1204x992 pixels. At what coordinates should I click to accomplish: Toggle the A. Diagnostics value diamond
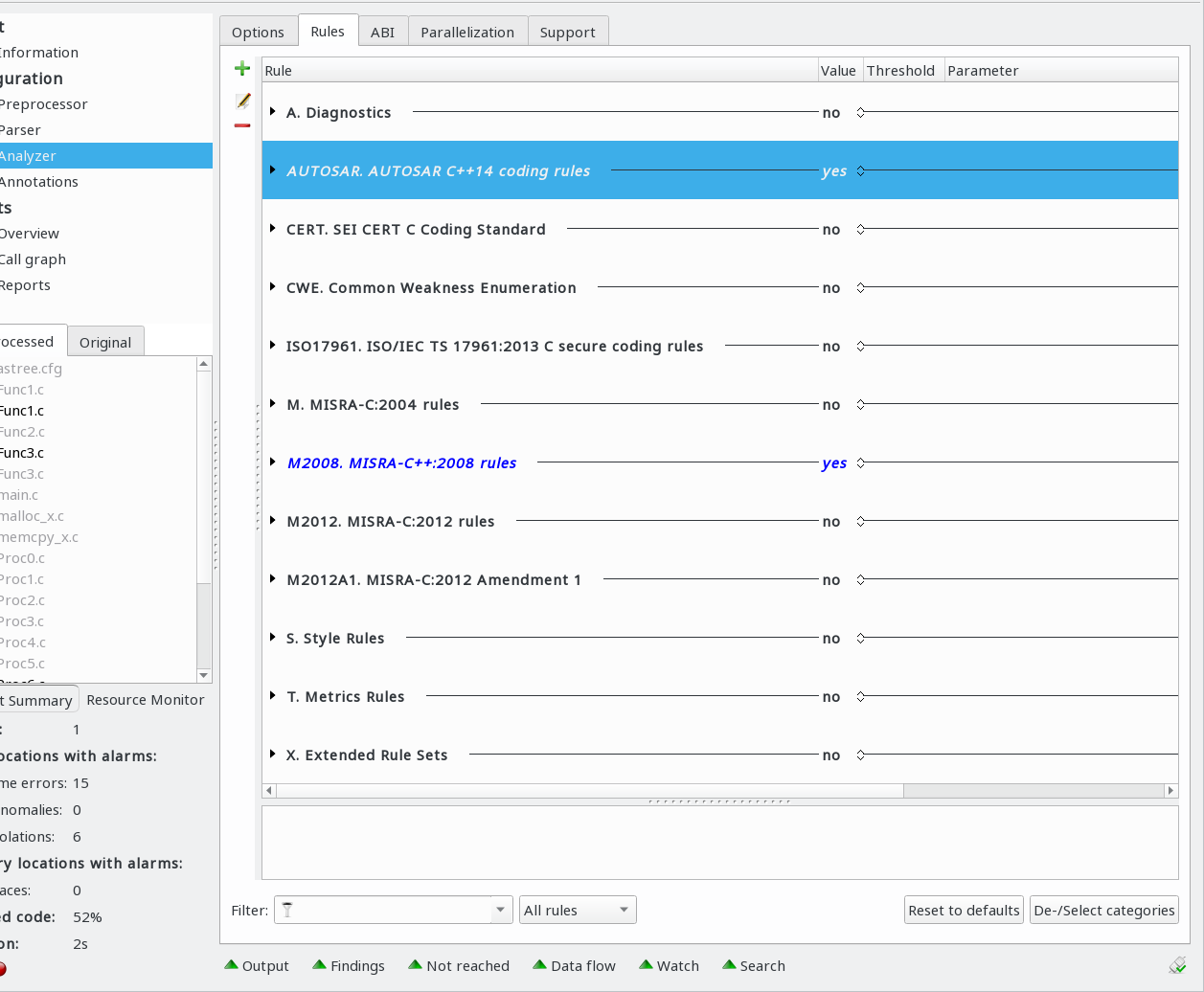tap(860, 112)
